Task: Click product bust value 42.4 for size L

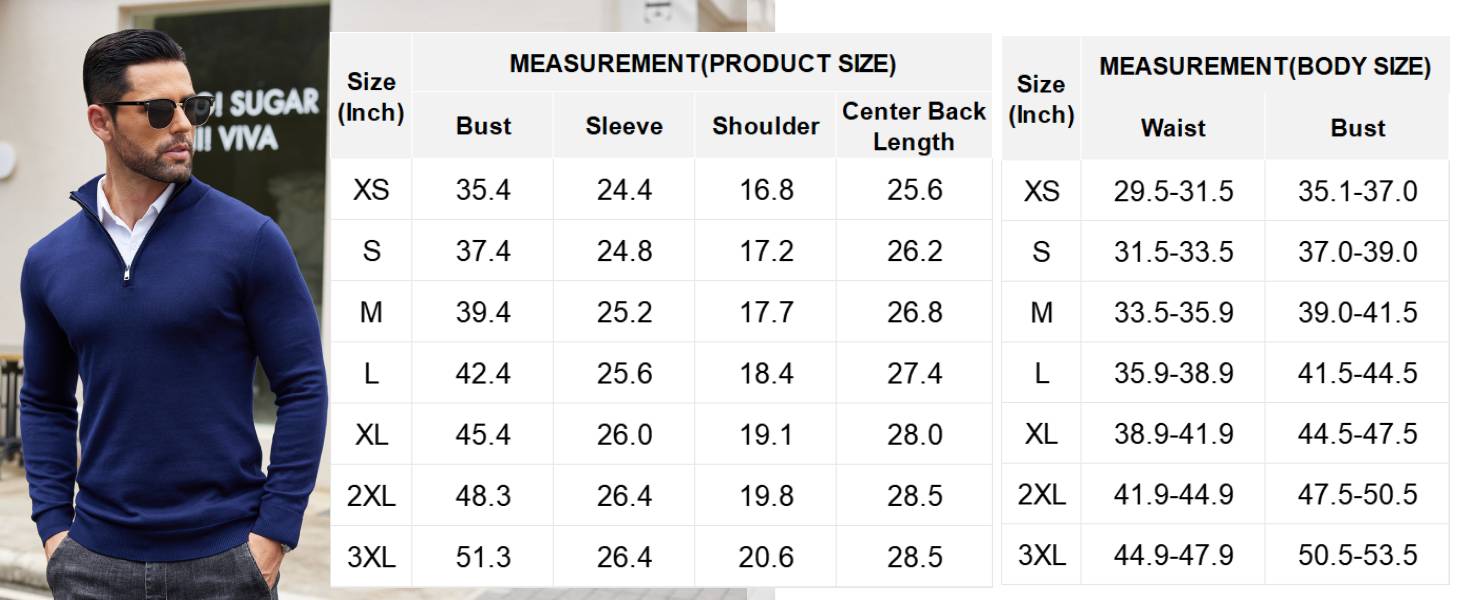Action: coord(483,374)
